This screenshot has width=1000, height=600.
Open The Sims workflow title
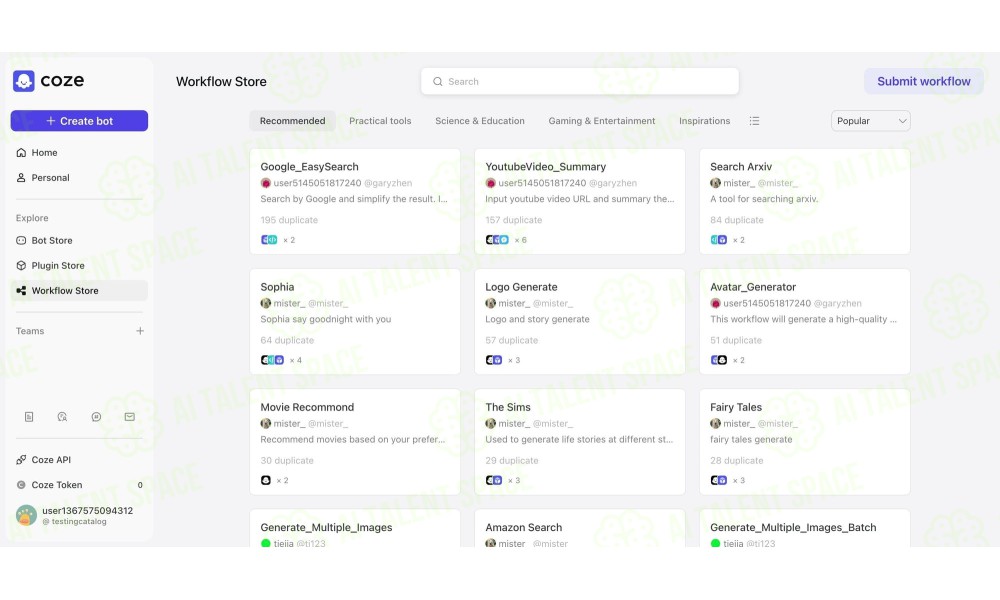(x=508, y=407)
